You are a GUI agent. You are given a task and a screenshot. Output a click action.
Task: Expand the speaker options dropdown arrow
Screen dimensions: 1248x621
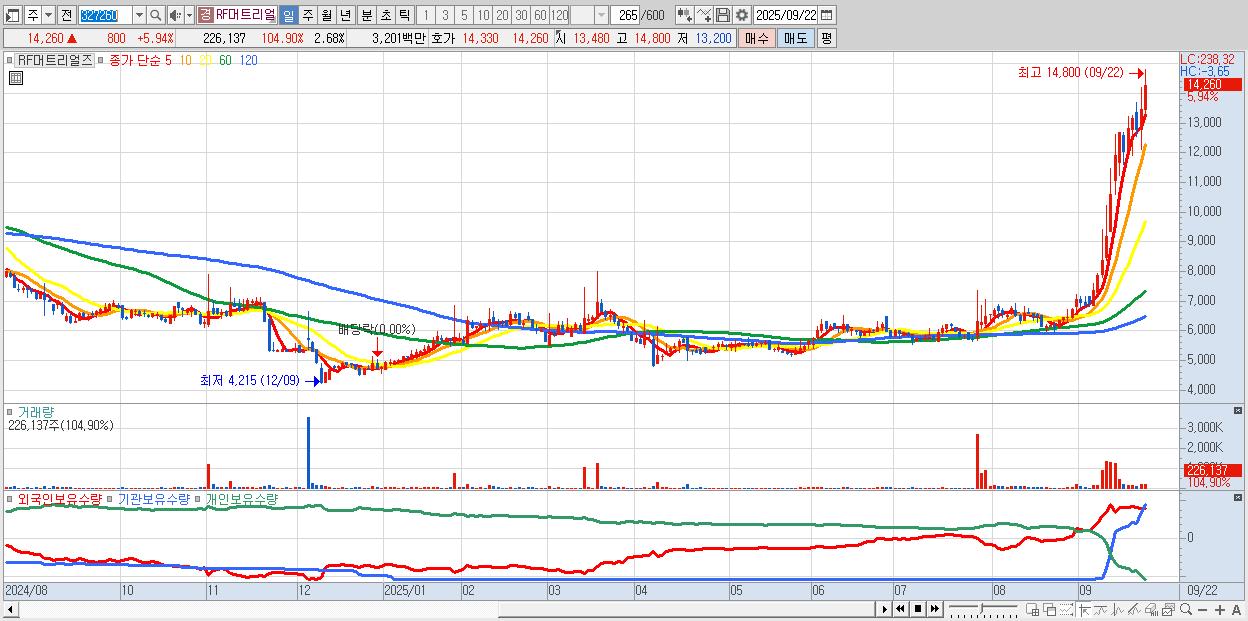(189, 15)
